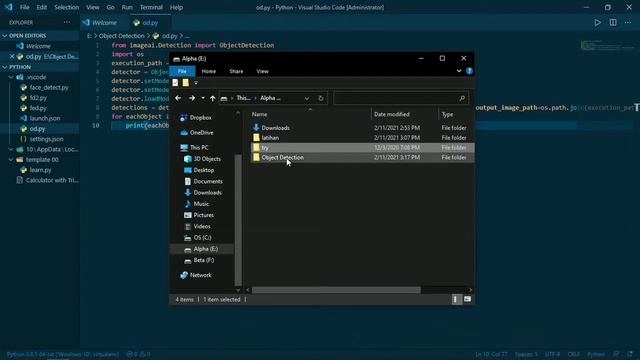Collapse the AppData Loc... folder
This screenshot has height=360, width=640.
click(x=11, y=149)
